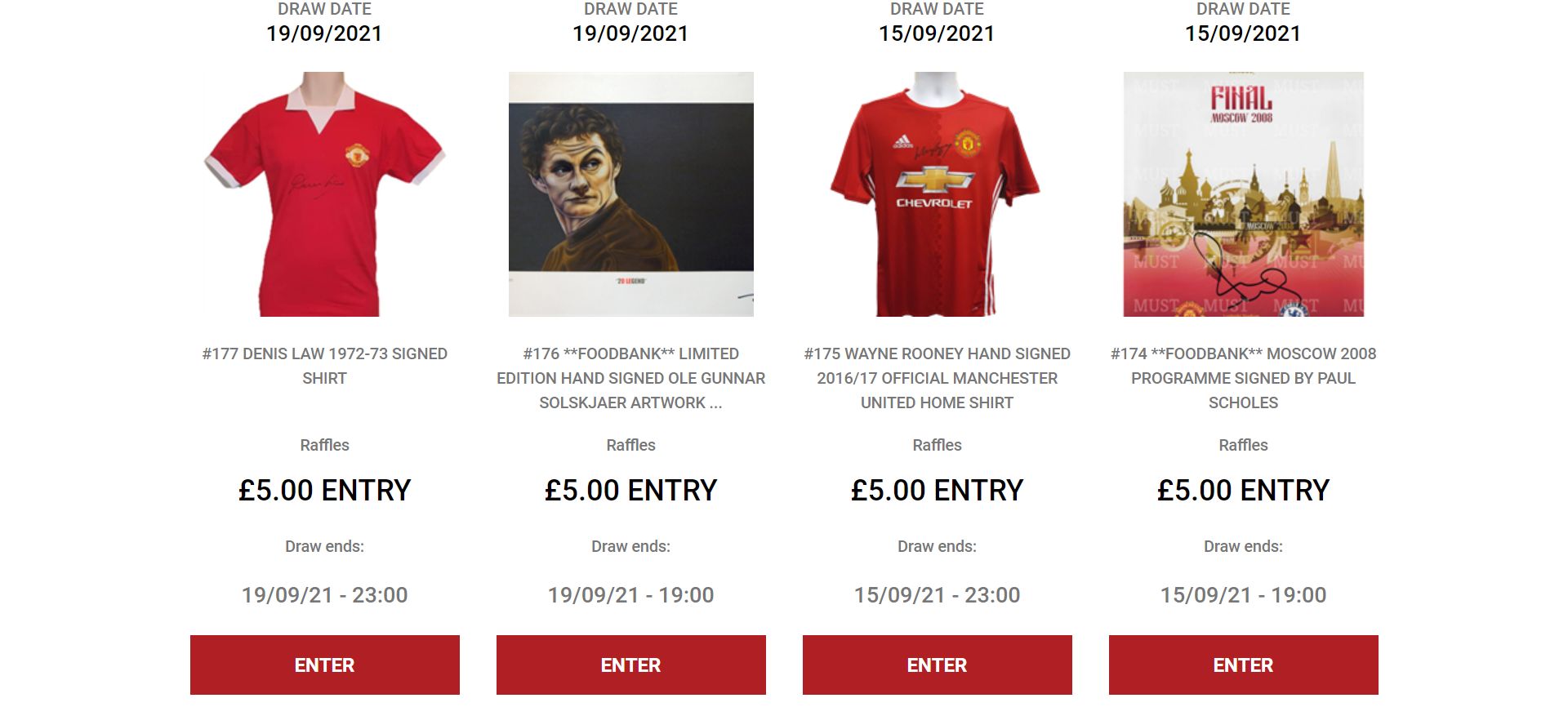Open the Moscow 2008 Final programme image
Screen dimensions: 1568x707
click(x=1243, y=194)
